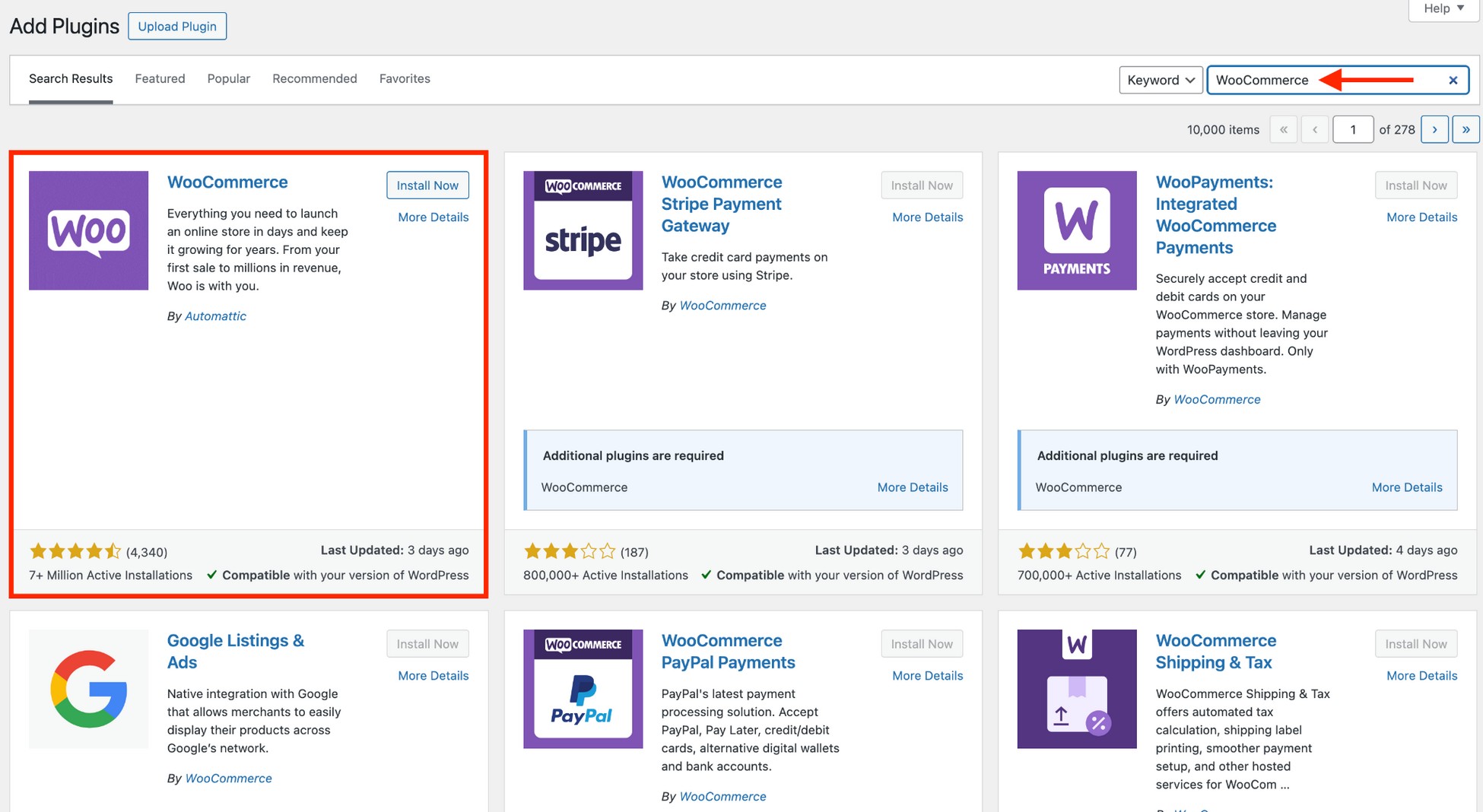The image size is (1483, 812).
Task: Open the WooCommerce PayPal Payments title link
Action: click(x=728, y=651)
